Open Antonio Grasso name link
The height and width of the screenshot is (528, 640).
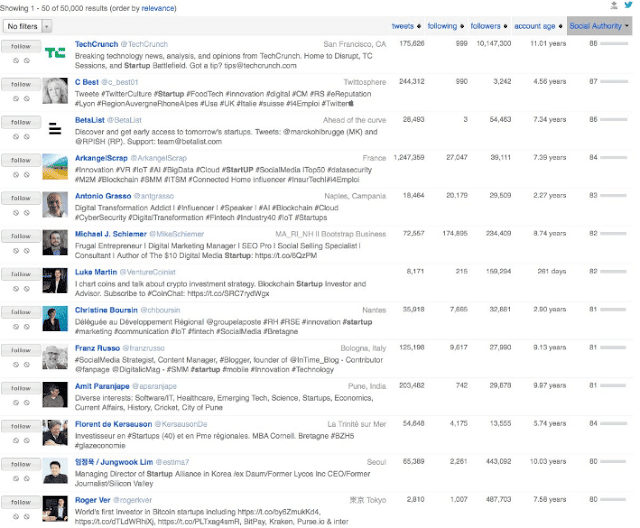click(103, 196)
